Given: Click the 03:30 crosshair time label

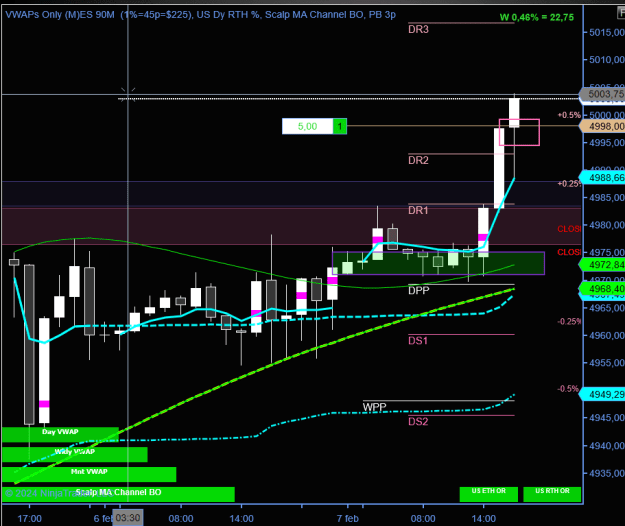Looking at the screenshot, I should (x=128, y=518).
